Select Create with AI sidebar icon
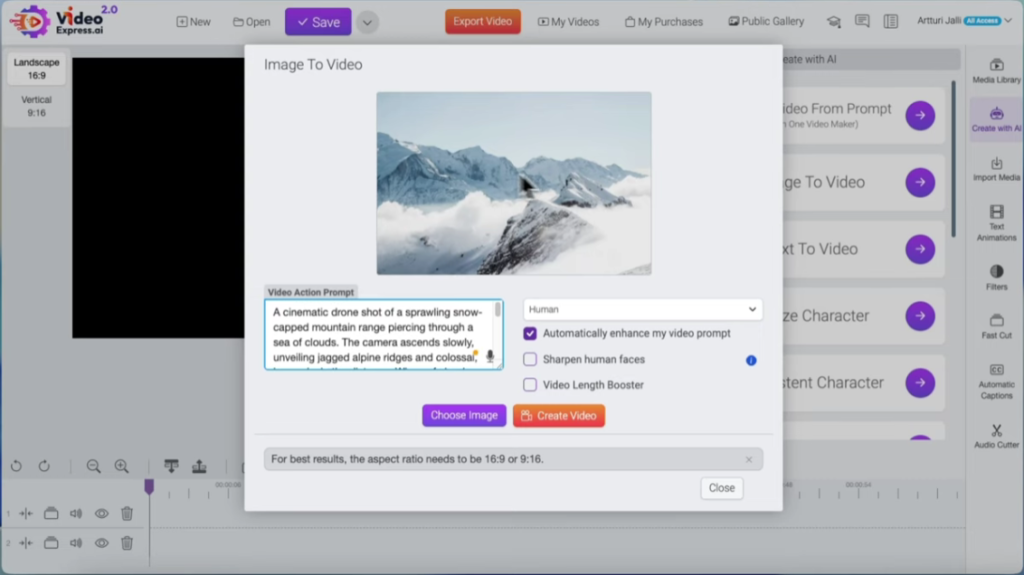The image size is (1024, 575). (996, 120)
